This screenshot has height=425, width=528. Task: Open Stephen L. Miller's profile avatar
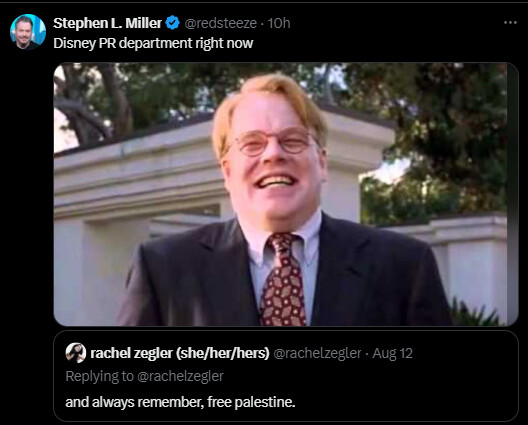point(28,32)
